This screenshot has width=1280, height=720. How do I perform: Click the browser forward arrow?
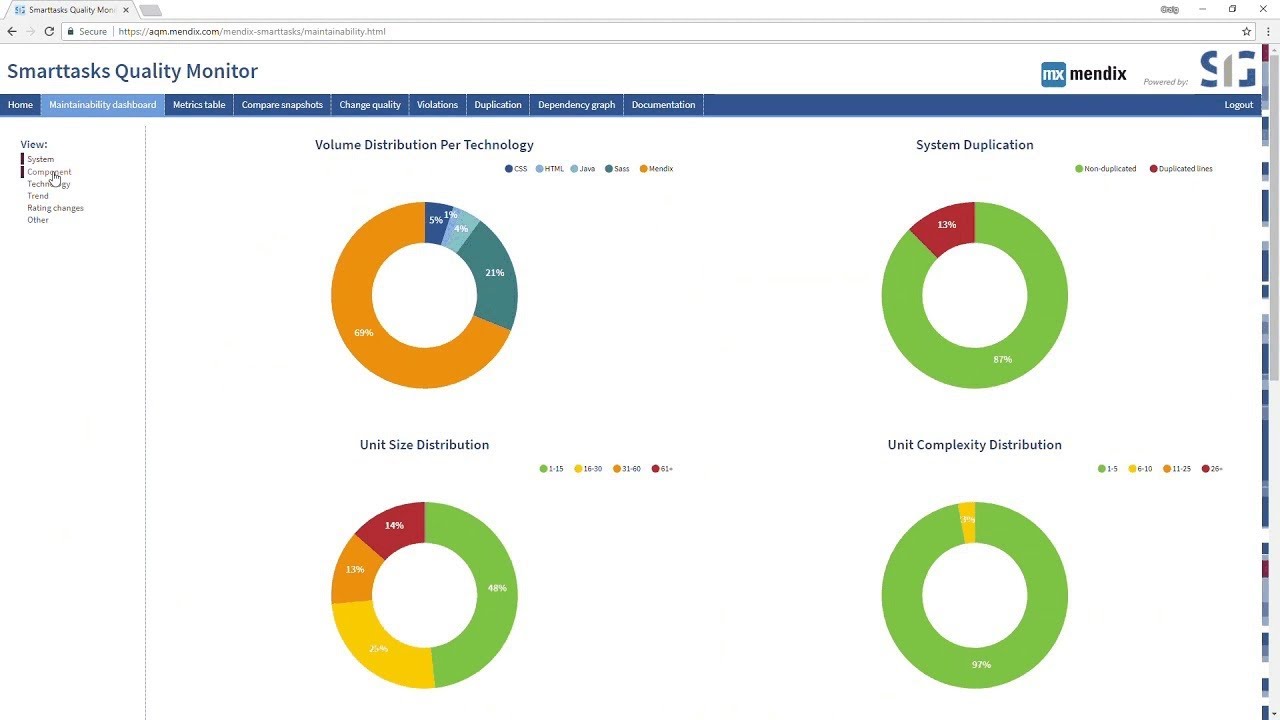[30, 31]
